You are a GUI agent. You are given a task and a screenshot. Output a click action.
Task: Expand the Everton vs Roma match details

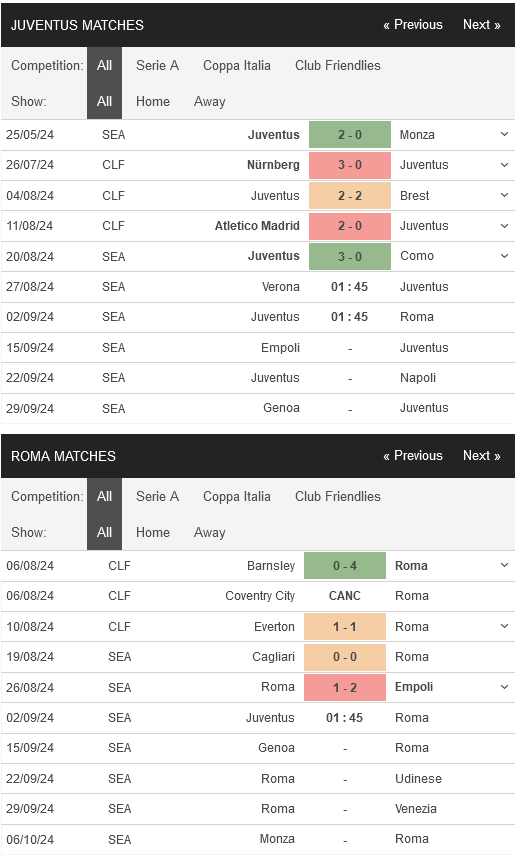pyautogui.click(x=504, y=626)
